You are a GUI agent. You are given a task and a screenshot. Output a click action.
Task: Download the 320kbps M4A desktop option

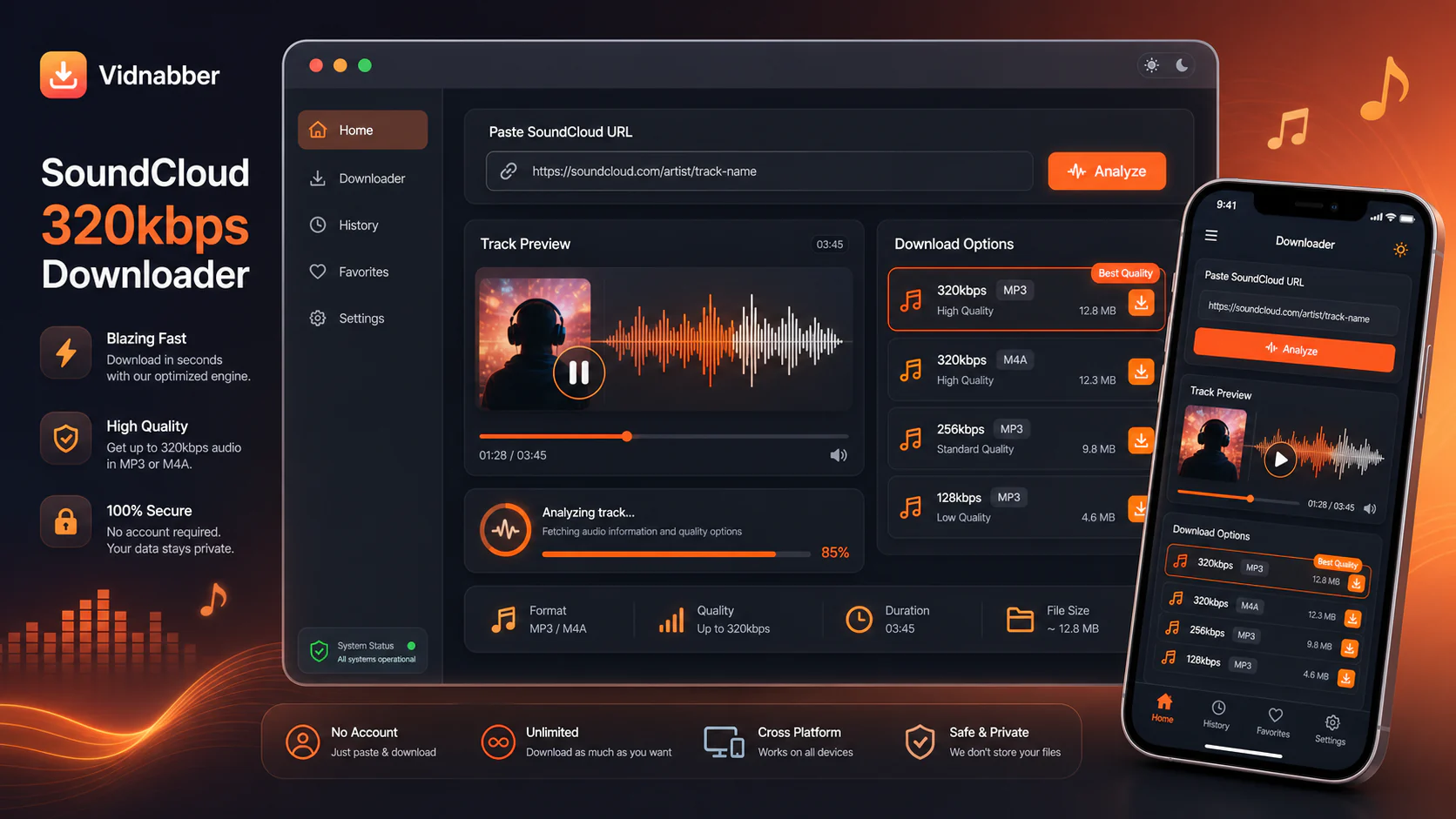(1141, 372)
